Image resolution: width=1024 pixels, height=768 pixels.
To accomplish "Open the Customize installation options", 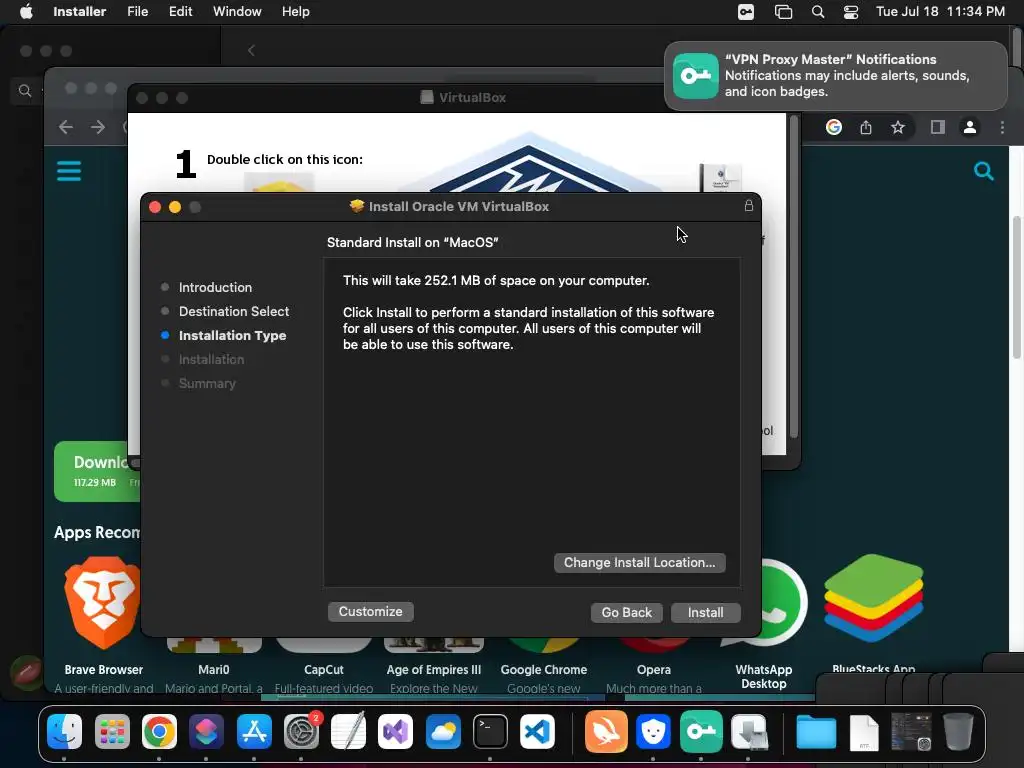I will pyautogui.click(x=370, y=611).
